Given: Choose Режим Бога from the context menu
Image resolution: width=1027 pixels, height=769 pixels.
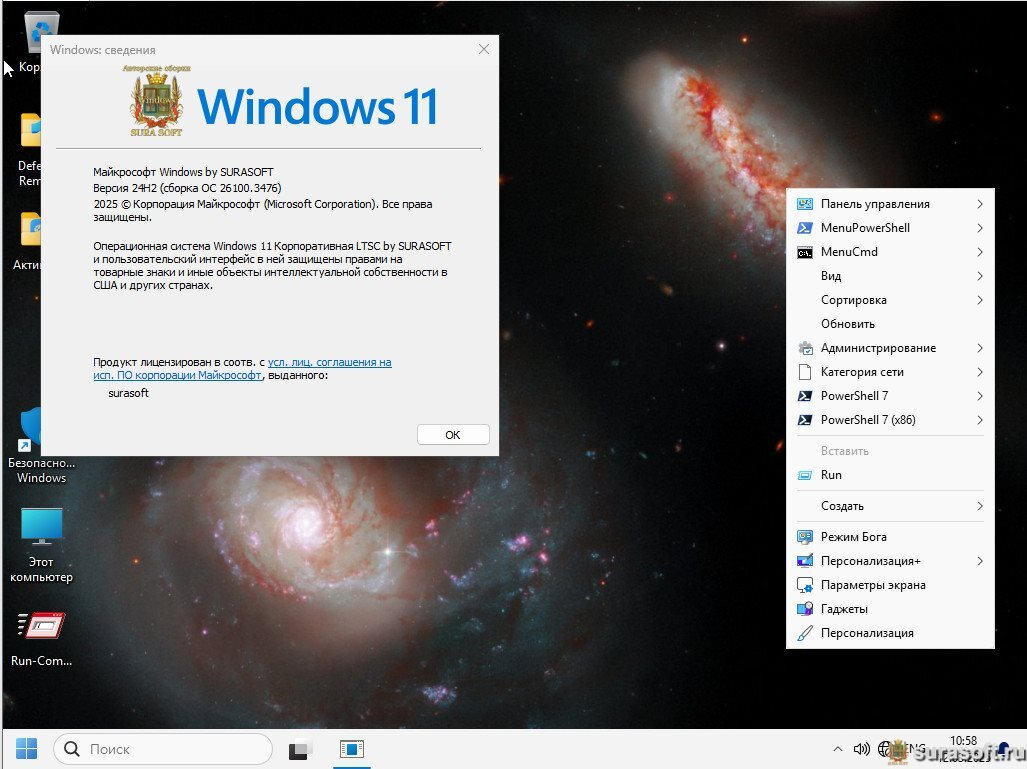Looking at the screenshot, I should pos(853,537).
